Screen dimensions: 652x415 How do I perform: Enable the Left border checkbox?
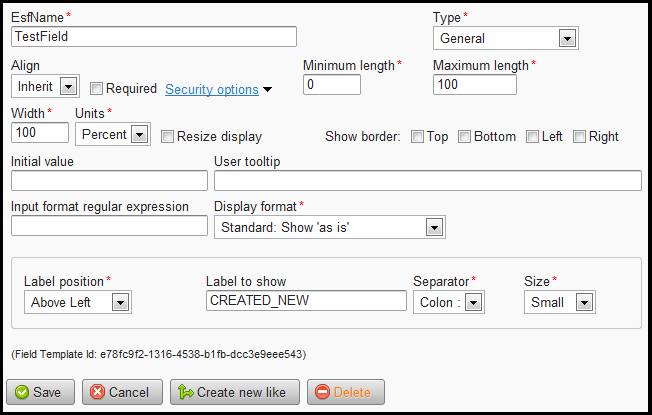pyautogui.click(x=533, y=137)
